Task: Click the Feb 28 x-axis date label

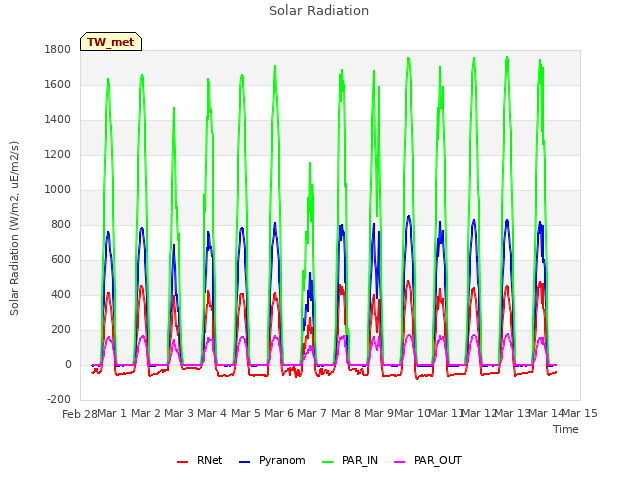Action: [x=80, y=414]
